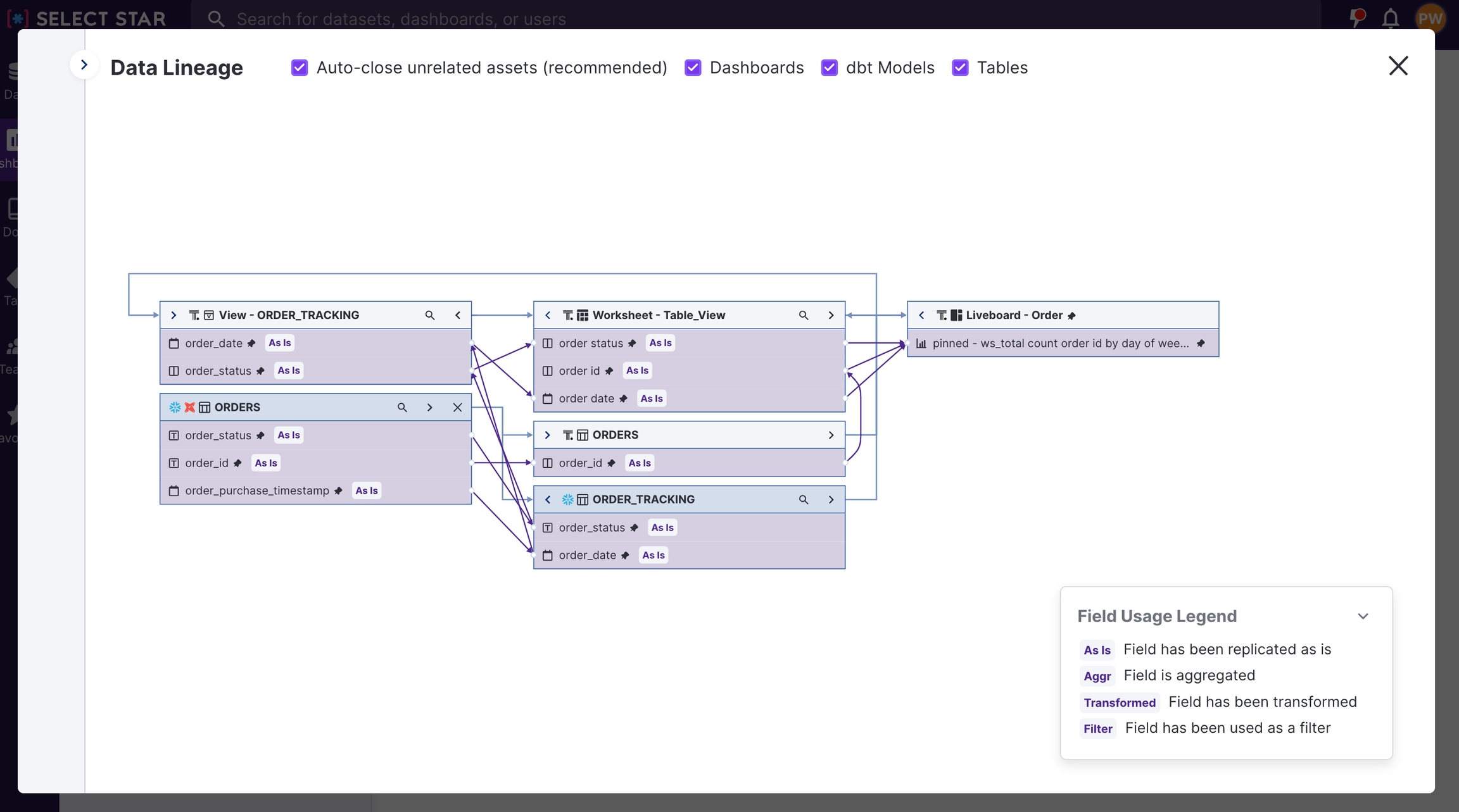Search fields in View - ORDER_TRACKING node
This screenshot has width=1459, height=812.
430,315
